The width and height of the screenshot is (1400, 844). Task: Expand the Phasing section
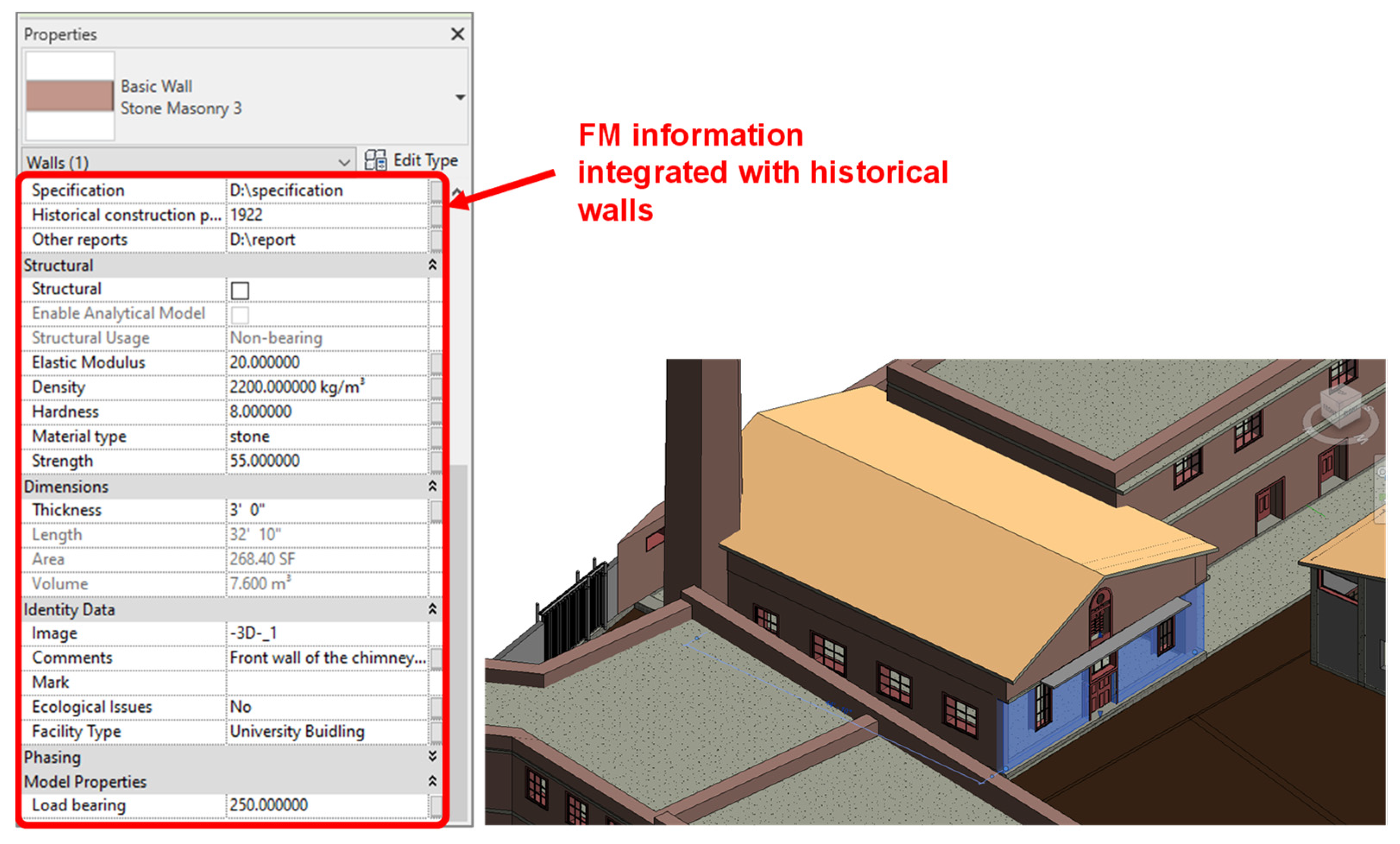click(x=432, y=756)
